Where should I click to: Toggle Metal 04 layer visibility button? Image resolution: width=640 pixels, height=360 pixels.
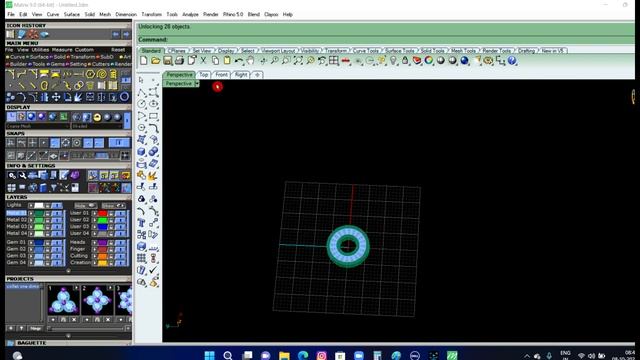(56, 233)
